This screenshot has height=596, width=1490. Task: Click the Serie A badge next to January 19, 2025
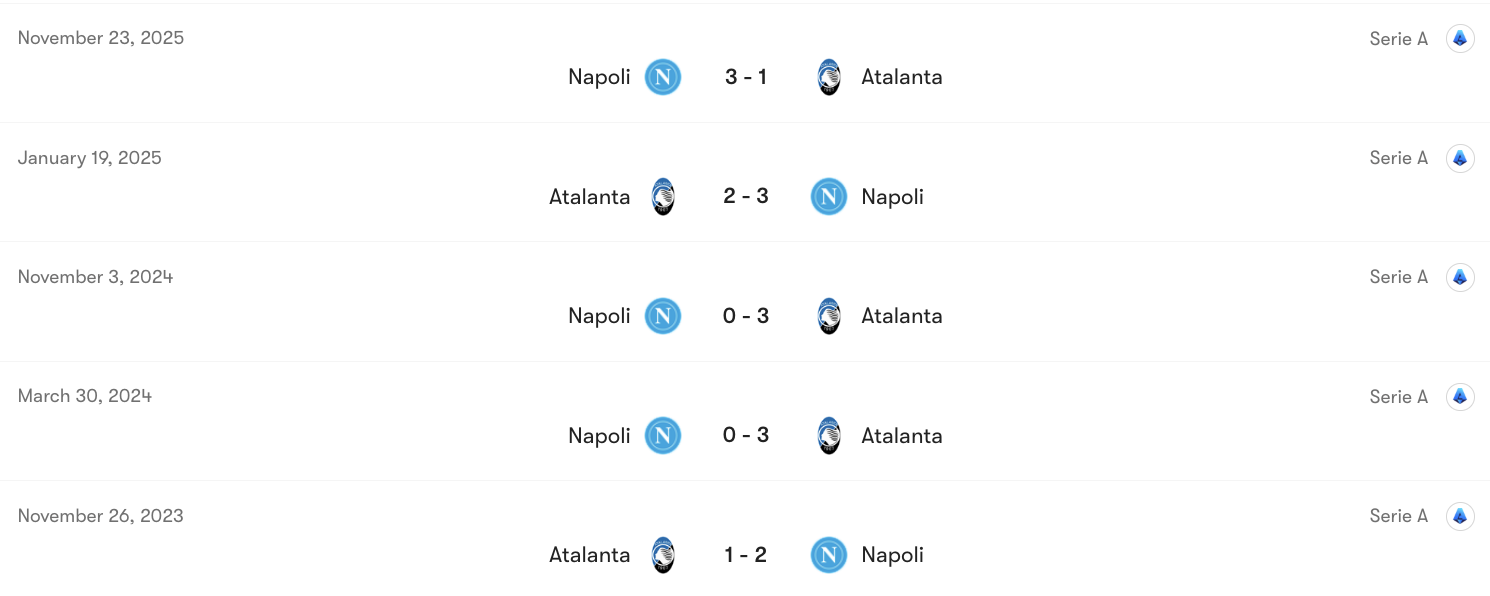[x=1460, y=157]
